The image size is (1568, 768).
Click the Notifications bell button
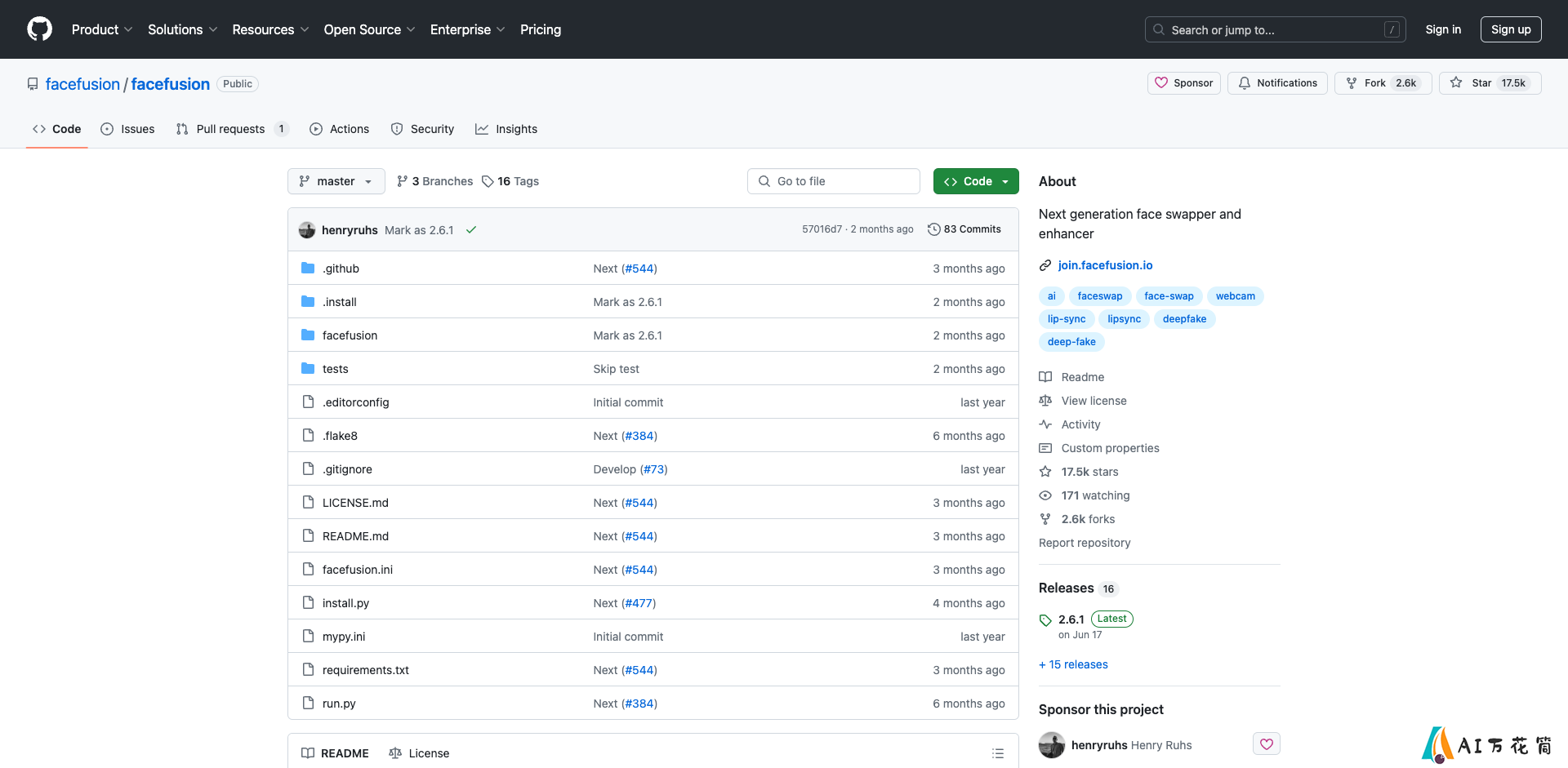tap(1277, 83)
